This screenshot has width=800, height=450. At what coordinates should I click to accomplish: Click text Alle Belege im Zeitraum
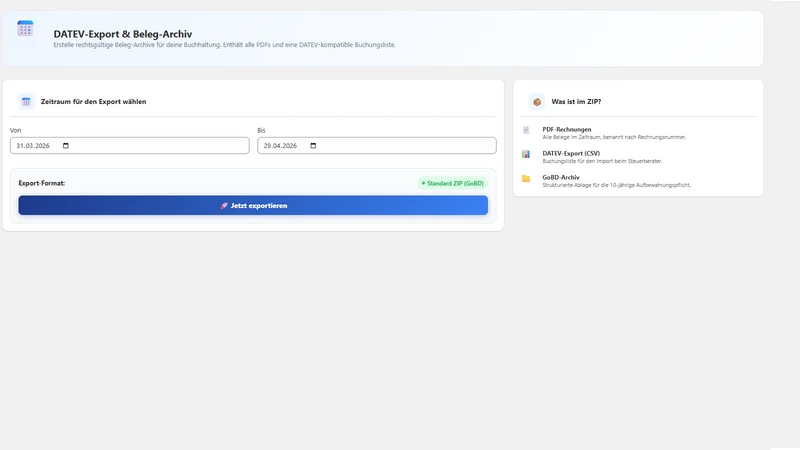click(x=614, y=137)
